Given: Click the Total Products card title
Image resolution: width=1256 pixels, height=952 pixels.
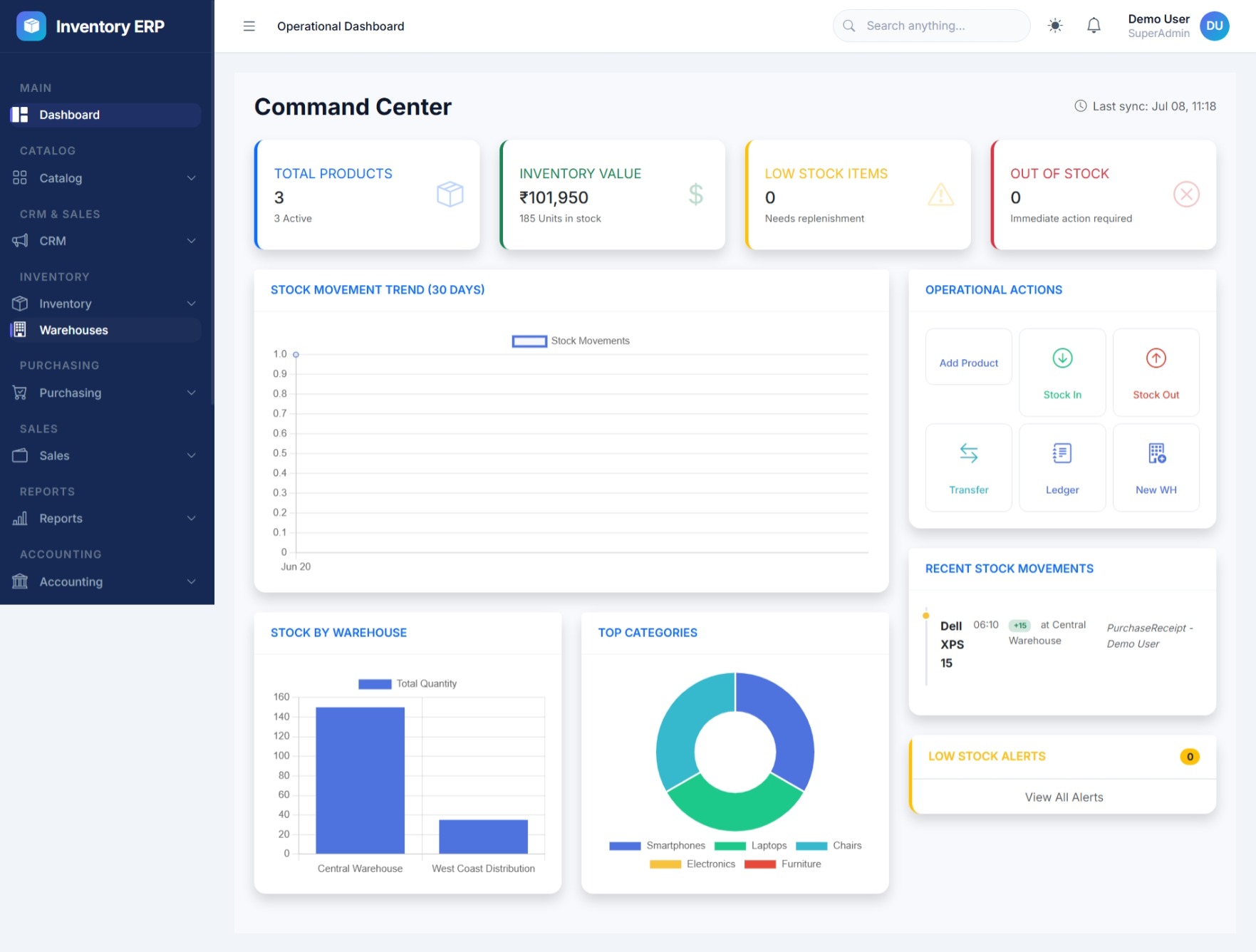Looking at the screenshot, I should tap(333, 174).
